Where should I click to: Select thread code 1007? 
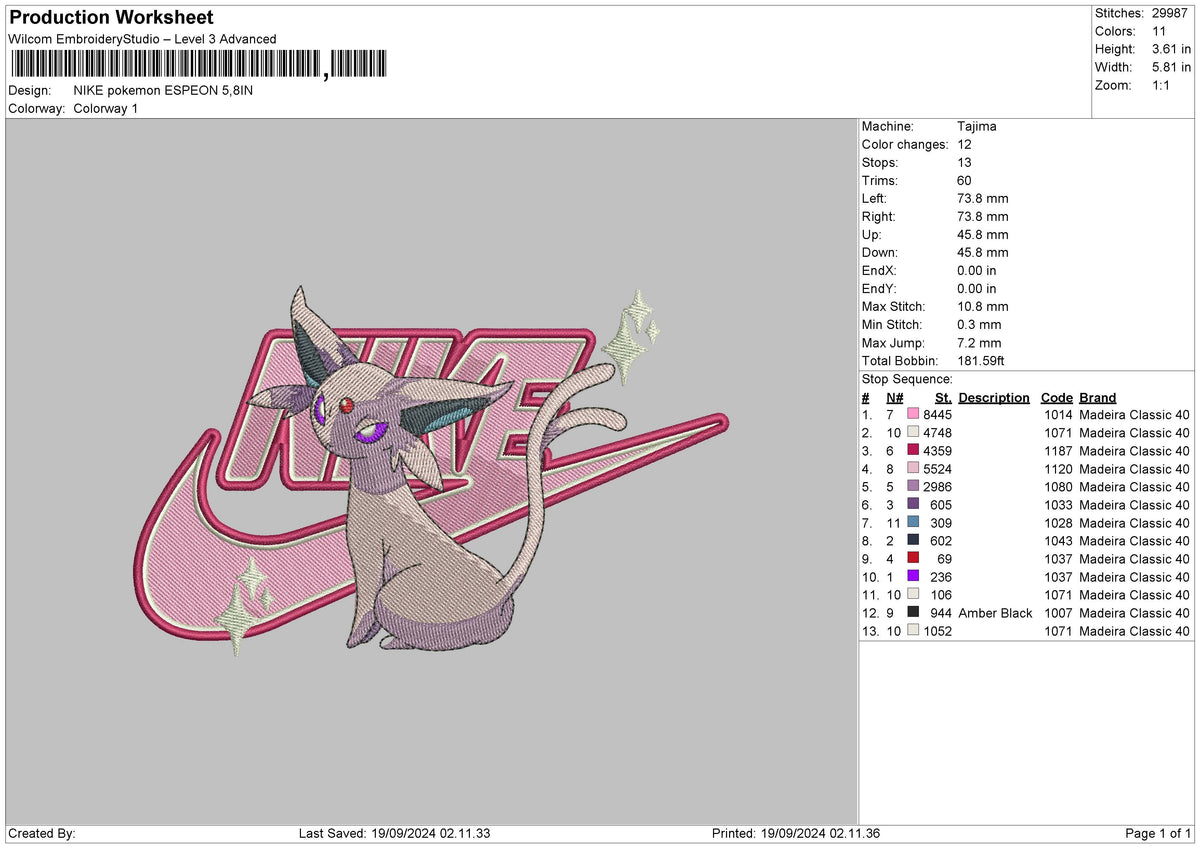1058,612
